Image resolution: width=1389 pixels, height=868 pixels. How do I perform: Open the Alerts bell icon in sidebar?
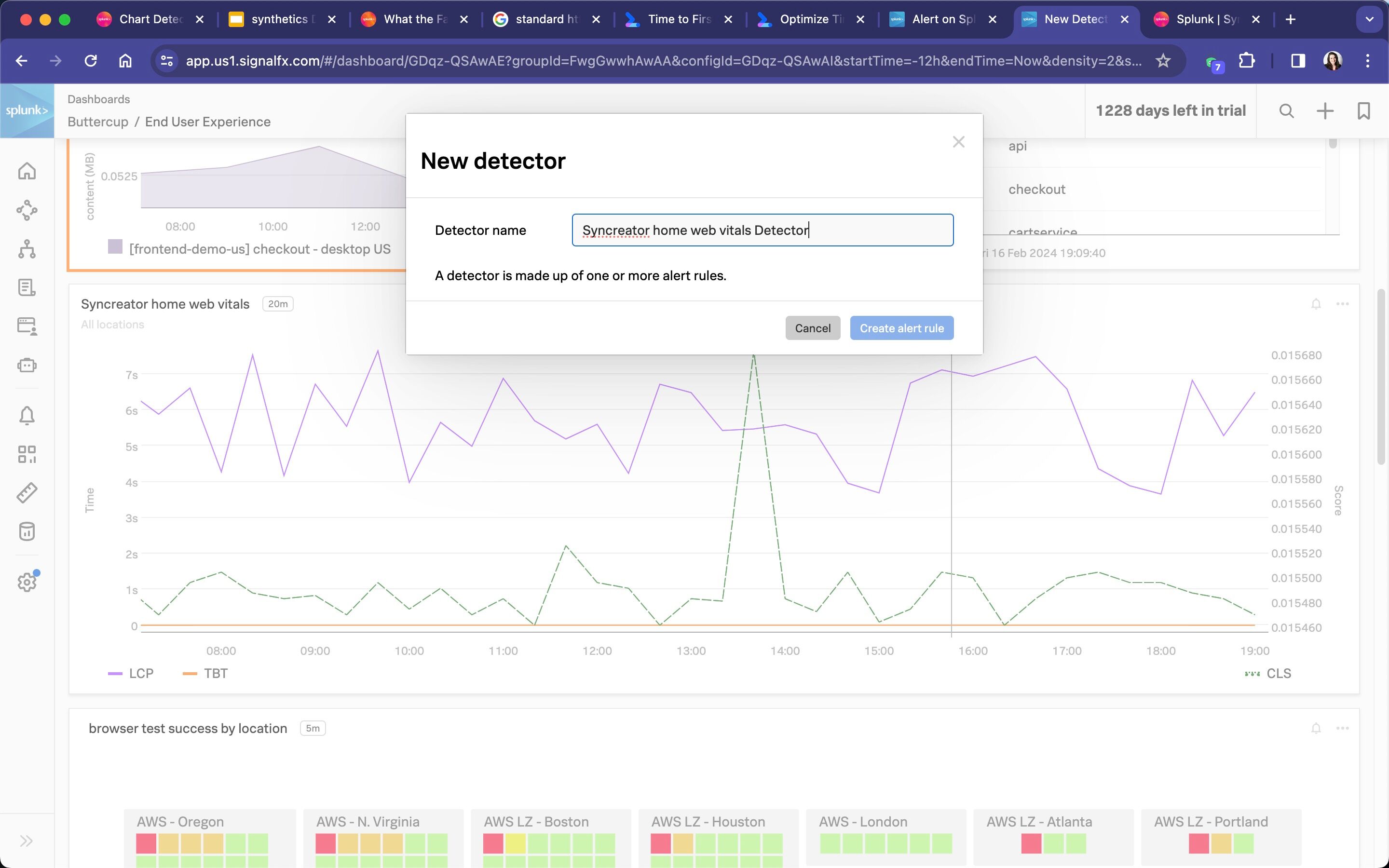coord(27,415)
